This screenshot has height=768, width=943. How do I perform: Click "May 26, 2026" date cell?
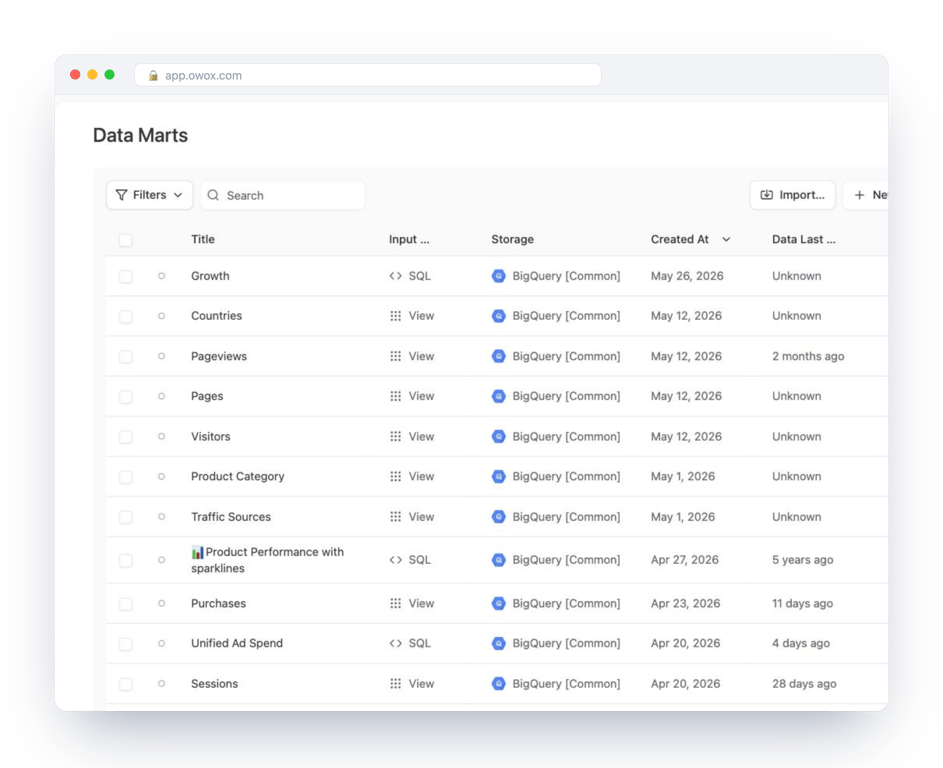click(687, 276)
